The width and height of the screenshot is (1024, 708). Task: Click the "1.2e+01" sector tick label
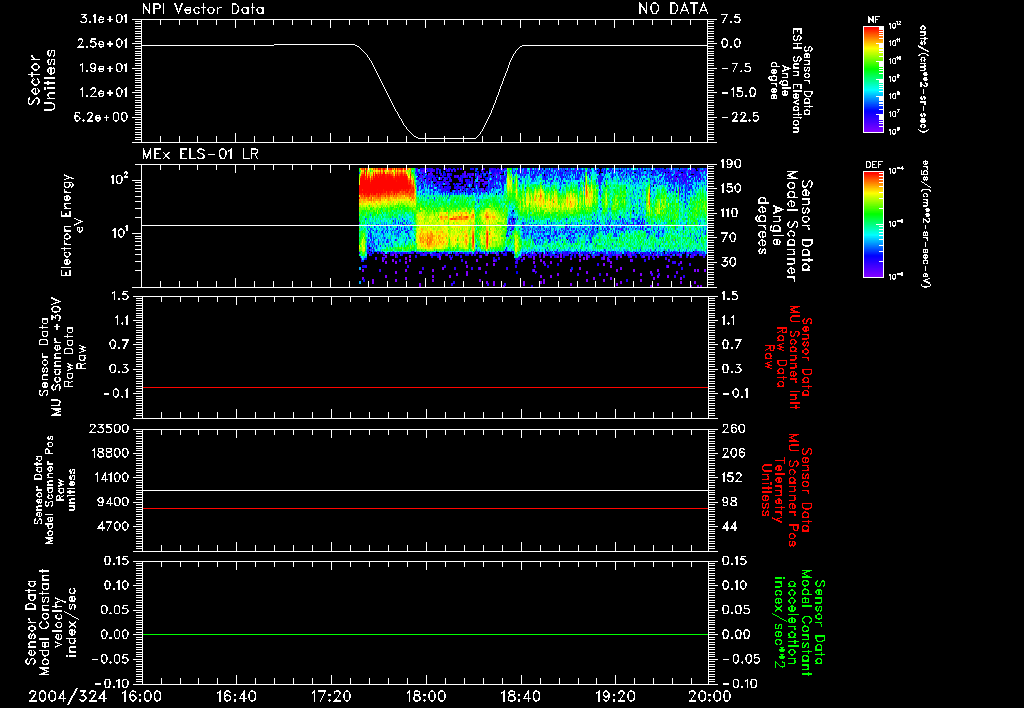pos(103,93)
